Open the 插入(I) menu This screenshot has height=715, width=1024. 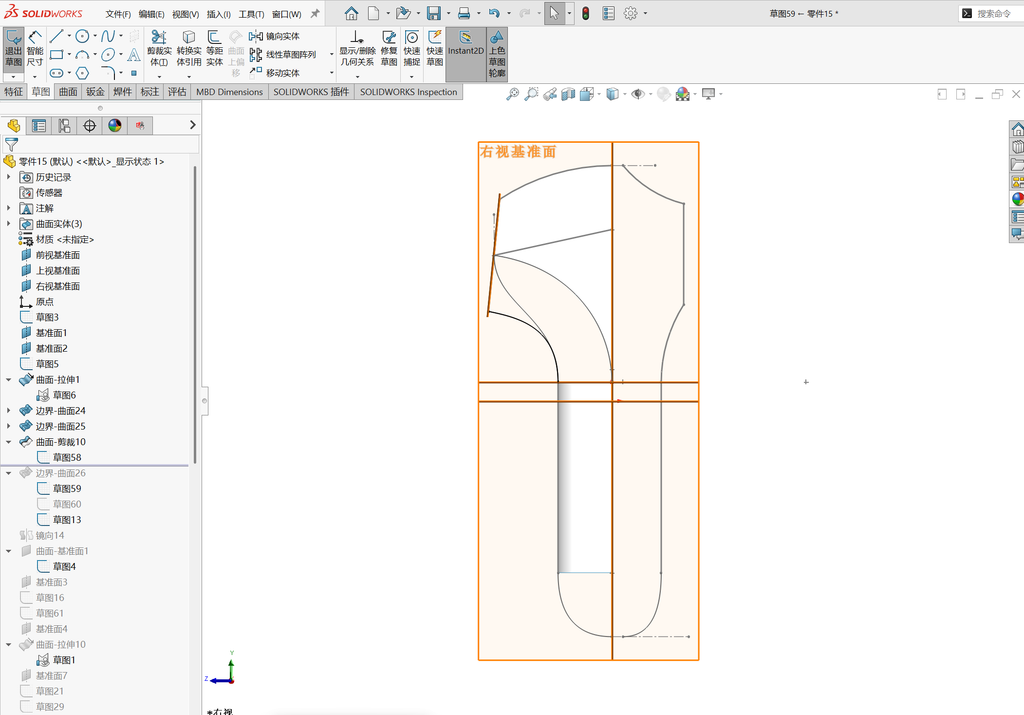point(218,14)
